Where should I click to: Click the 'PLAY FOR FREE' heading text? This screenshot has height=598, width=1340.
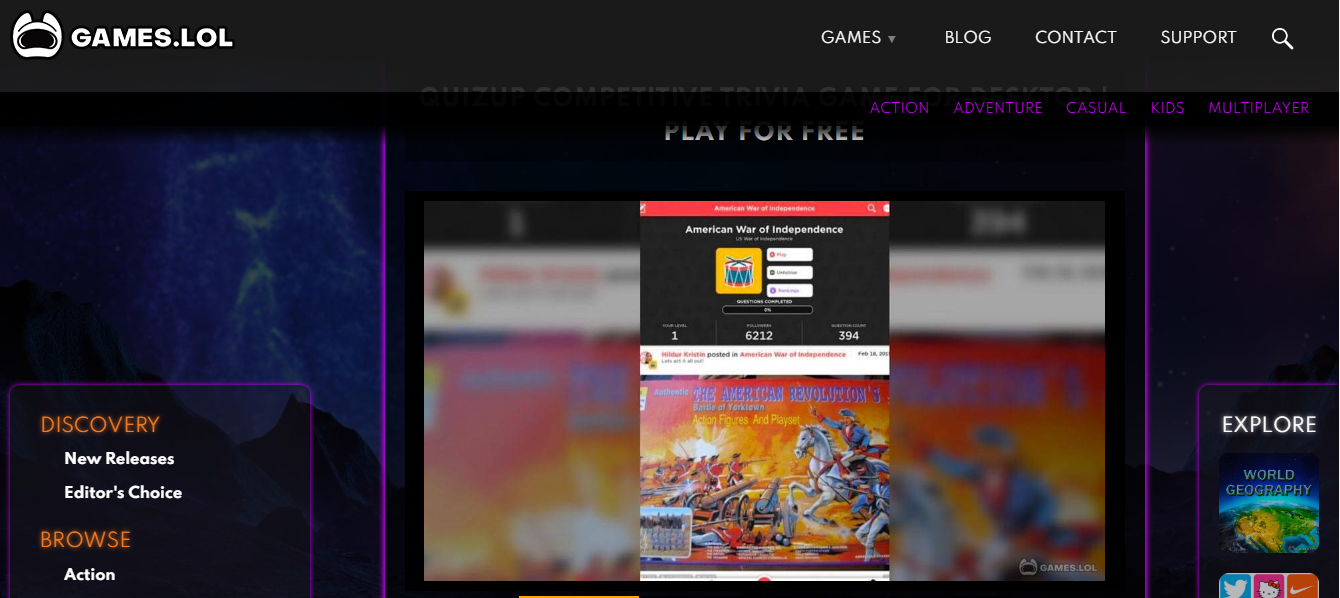[x=764, y=132]
